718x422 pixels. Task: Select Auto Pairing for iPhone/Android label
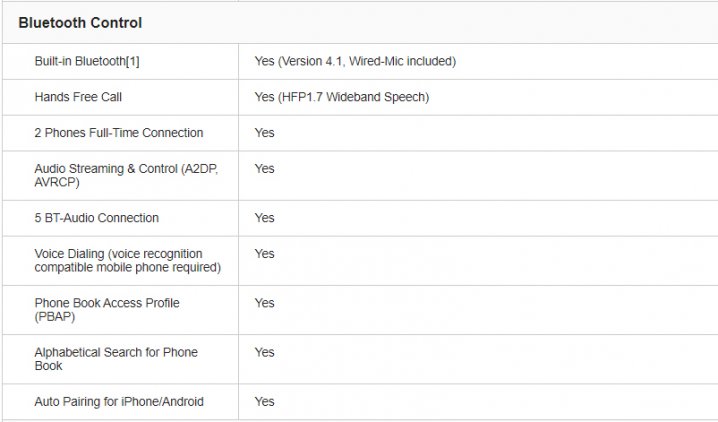pyautogui.click(x=119, y=401)
